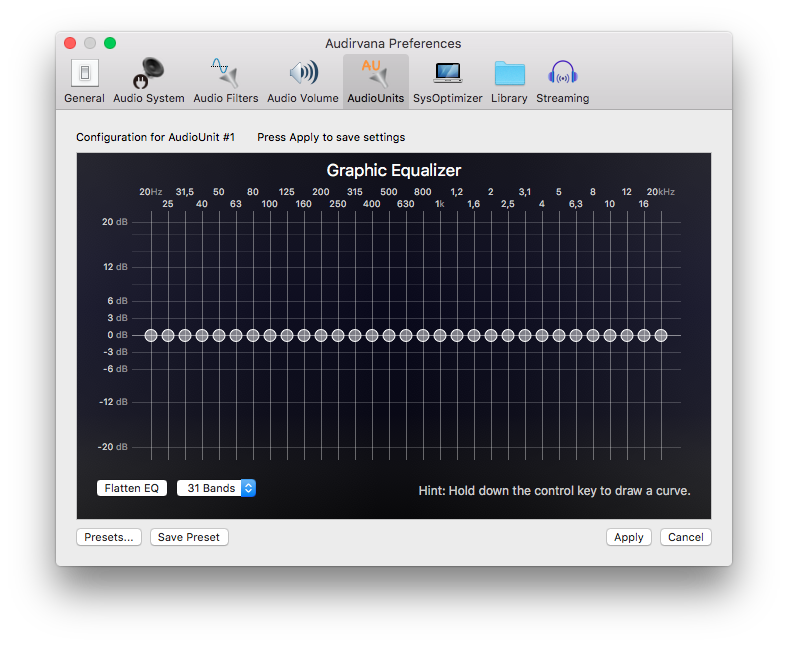The height and width of the screenshot is (646, 788).
Task: Click the '-20 dB' scale label
Action: (x=113, y=447)
